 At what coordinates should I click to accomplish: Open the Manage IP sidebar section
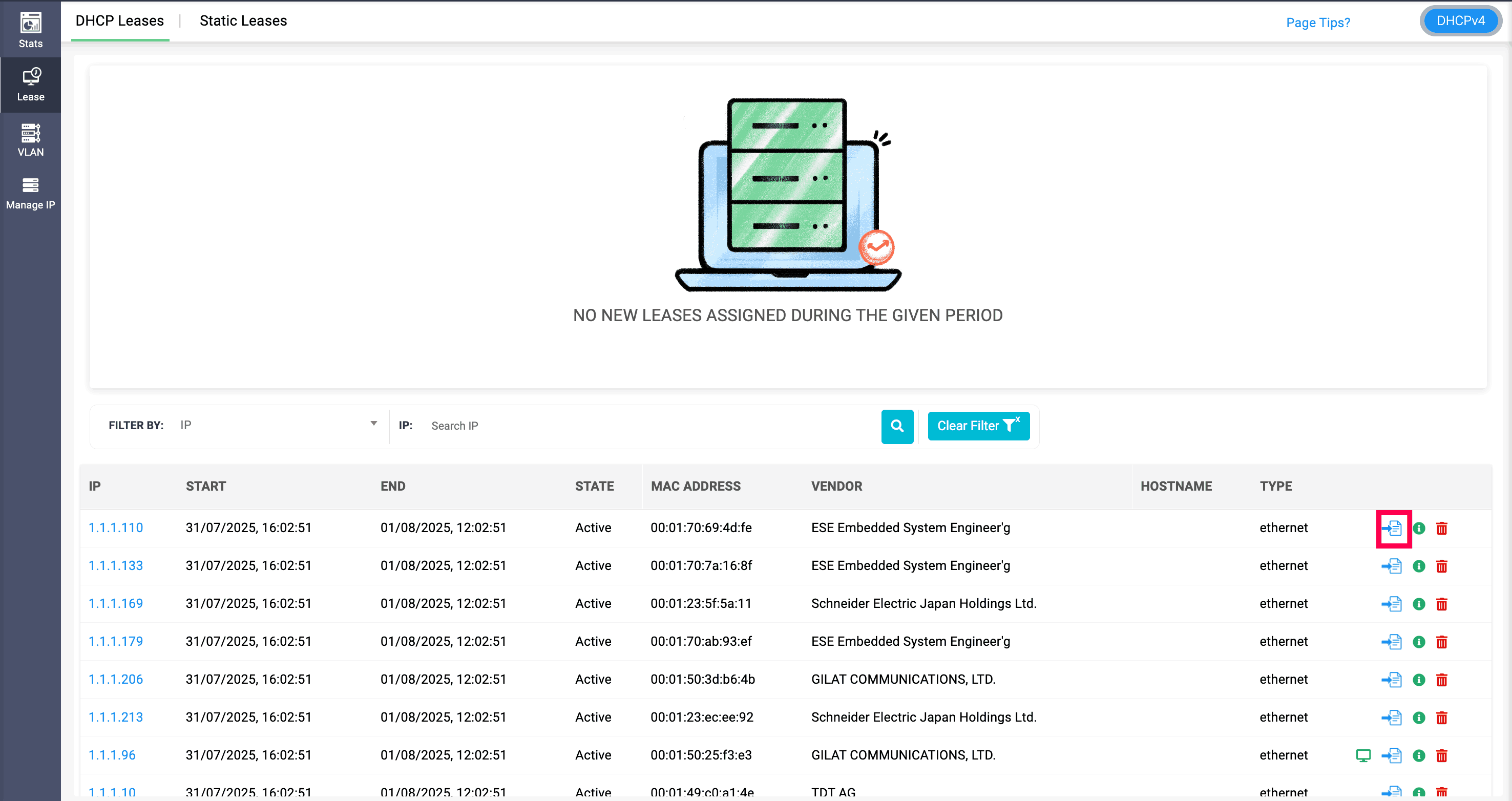point(31,194)
